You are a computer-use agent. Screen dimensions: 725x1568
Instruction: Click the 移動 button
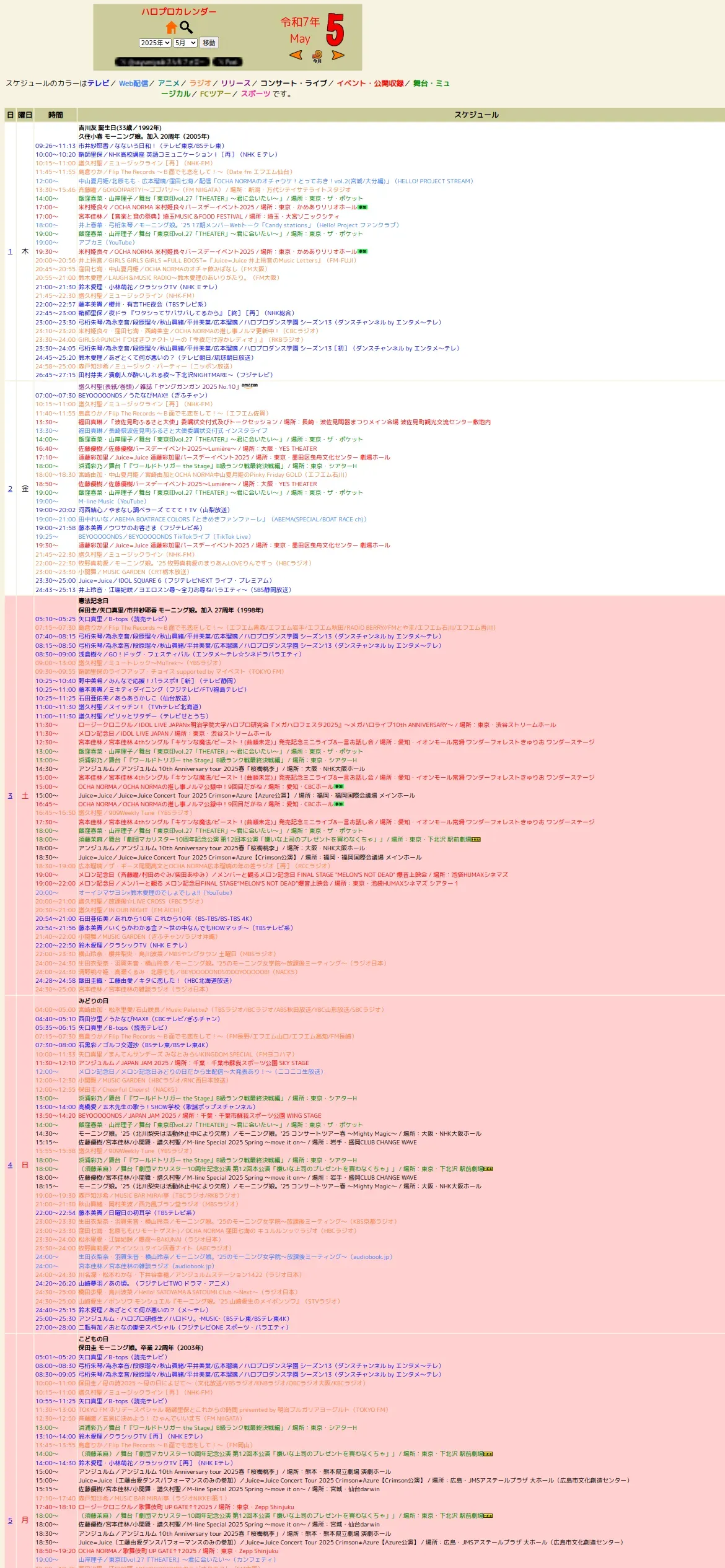coord(209,43)
